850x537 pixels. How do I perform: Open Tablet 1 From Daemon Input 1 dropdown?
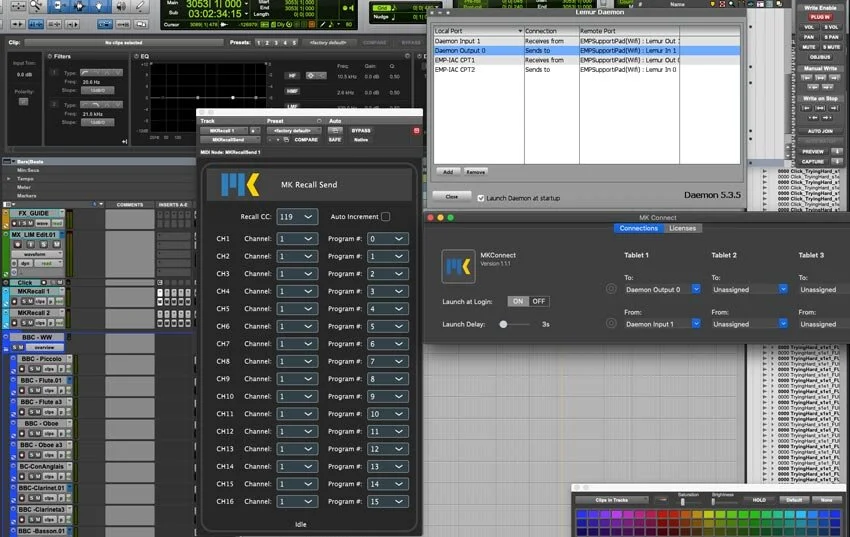(662, 324)
